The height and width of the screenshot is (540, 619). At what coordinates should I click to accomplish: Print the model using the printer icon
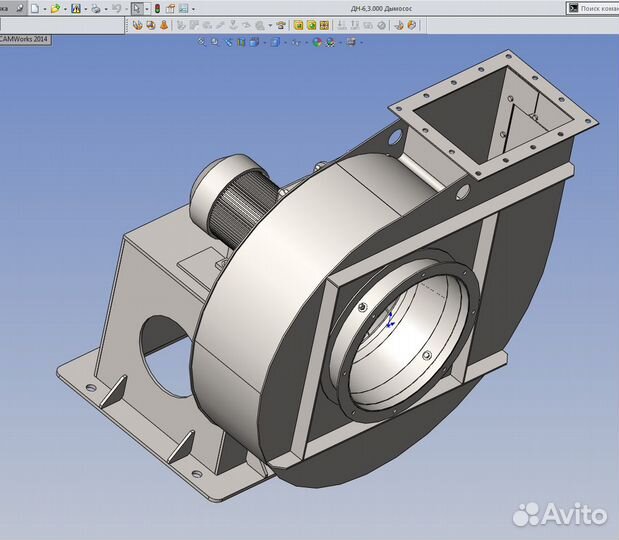point(95,8)
